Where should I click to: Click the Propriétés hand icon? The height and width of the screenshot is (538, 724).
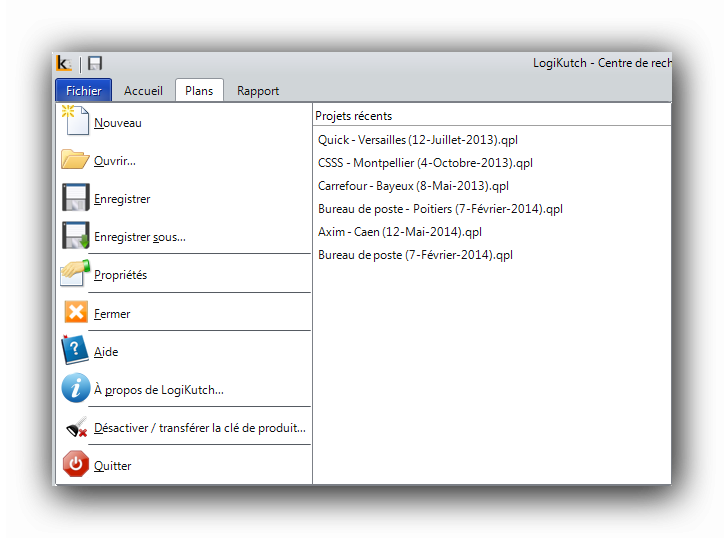tap(75, 273)
